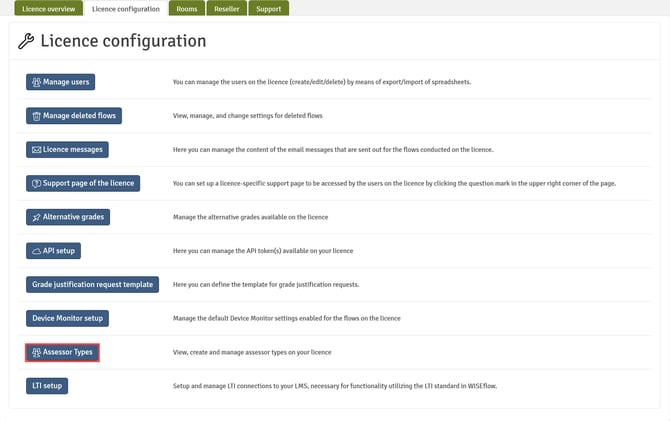Open Device Monitor setup

(66, 318)
